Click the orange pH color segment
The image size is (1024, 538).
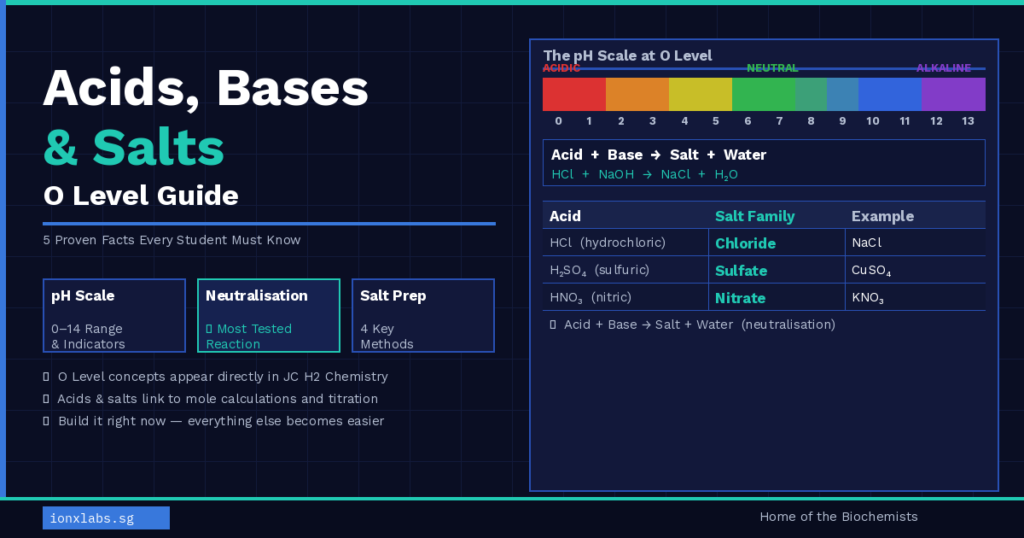tap(637, 94)
